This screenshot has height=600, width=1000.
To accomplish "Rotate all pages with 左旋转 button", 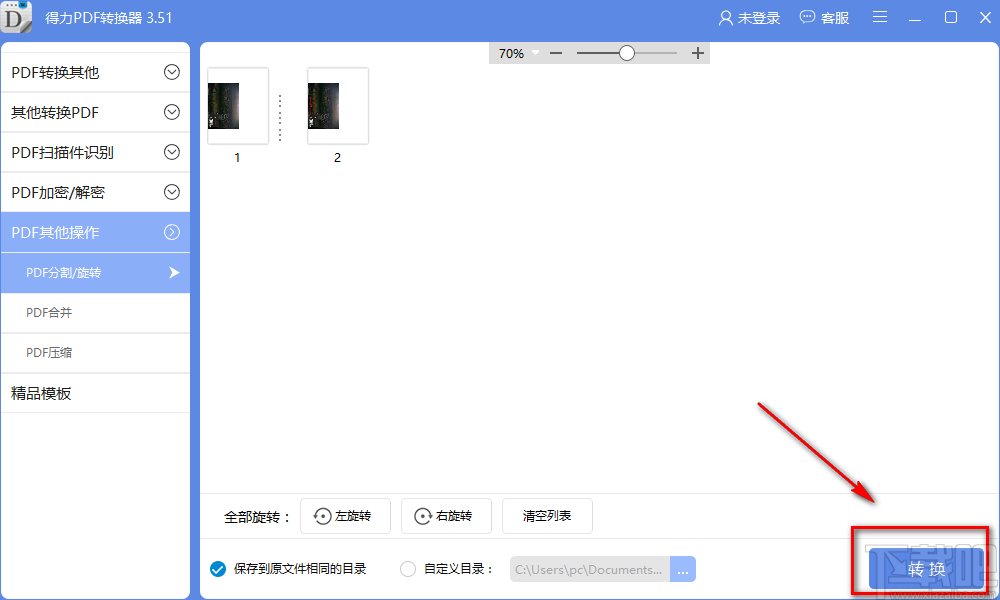I will (345, 516).
